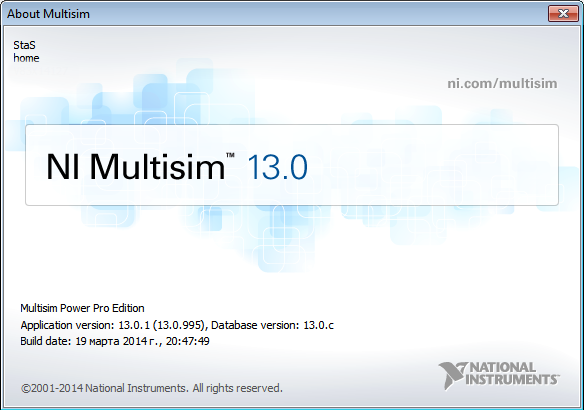
Task: Click the eagle emblem in NI logo
Action: pyautogui.click(x=451, y=375)
